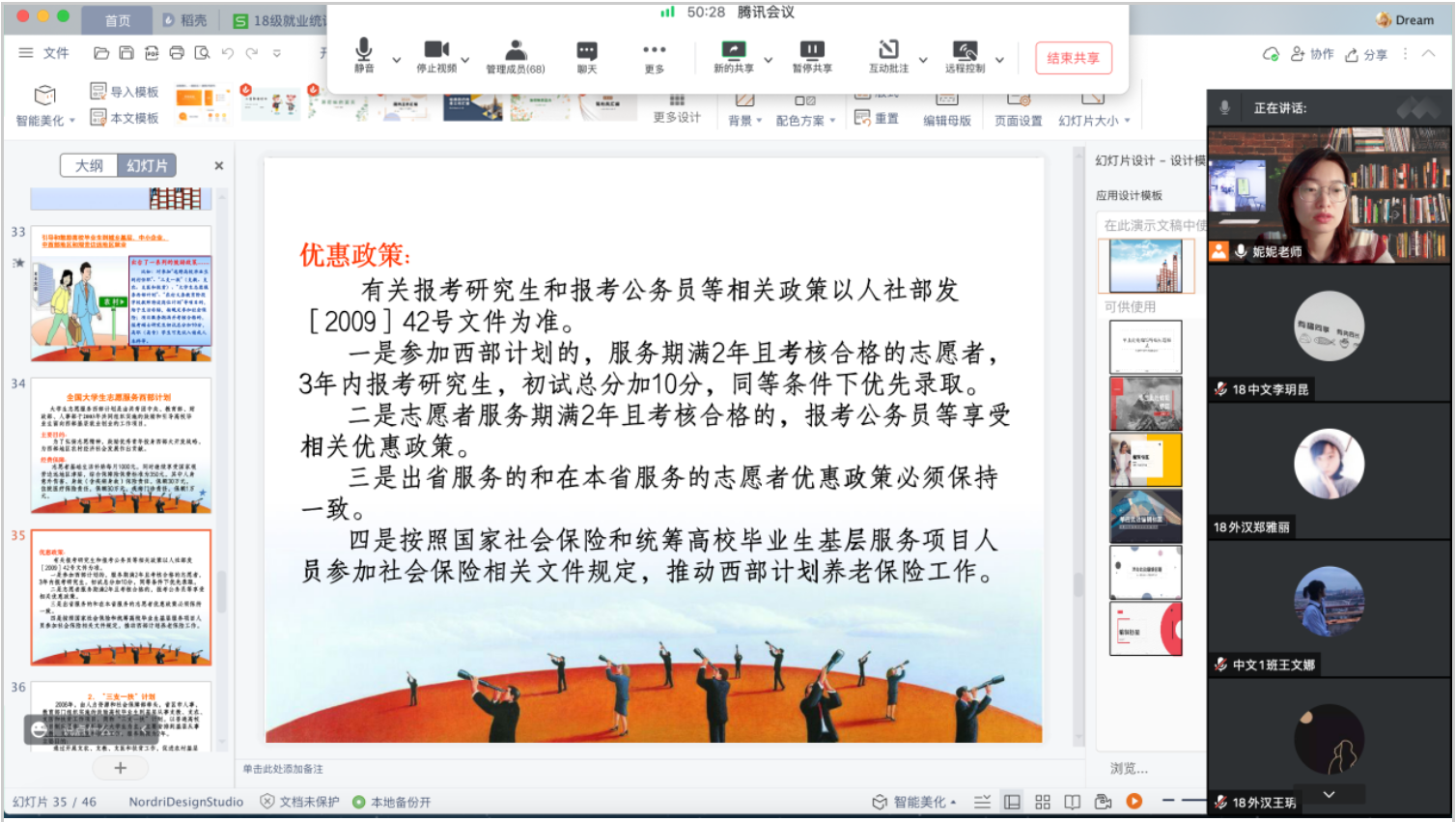The image size is (1456, 822).
Task: Select slide 33 thumbnail
Action: pyautogui.click(x=121, y=294)
